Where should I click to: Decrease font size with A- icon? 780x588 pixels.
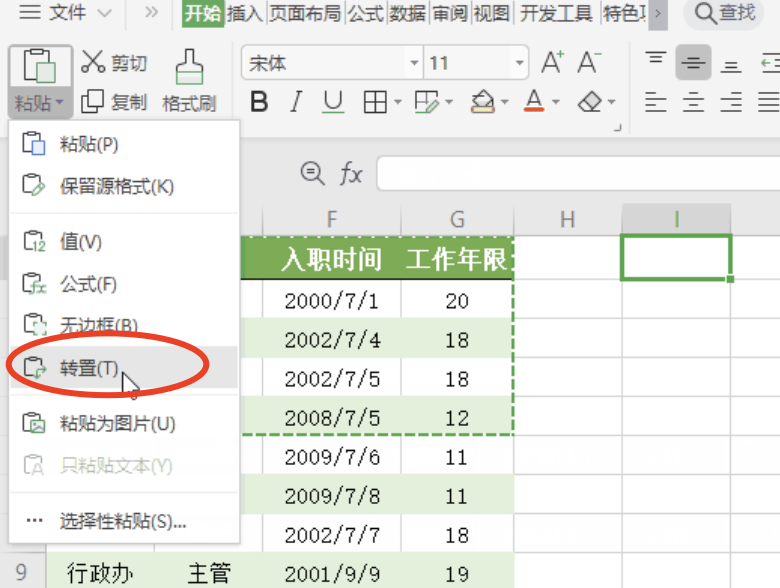tap(589, 63)
